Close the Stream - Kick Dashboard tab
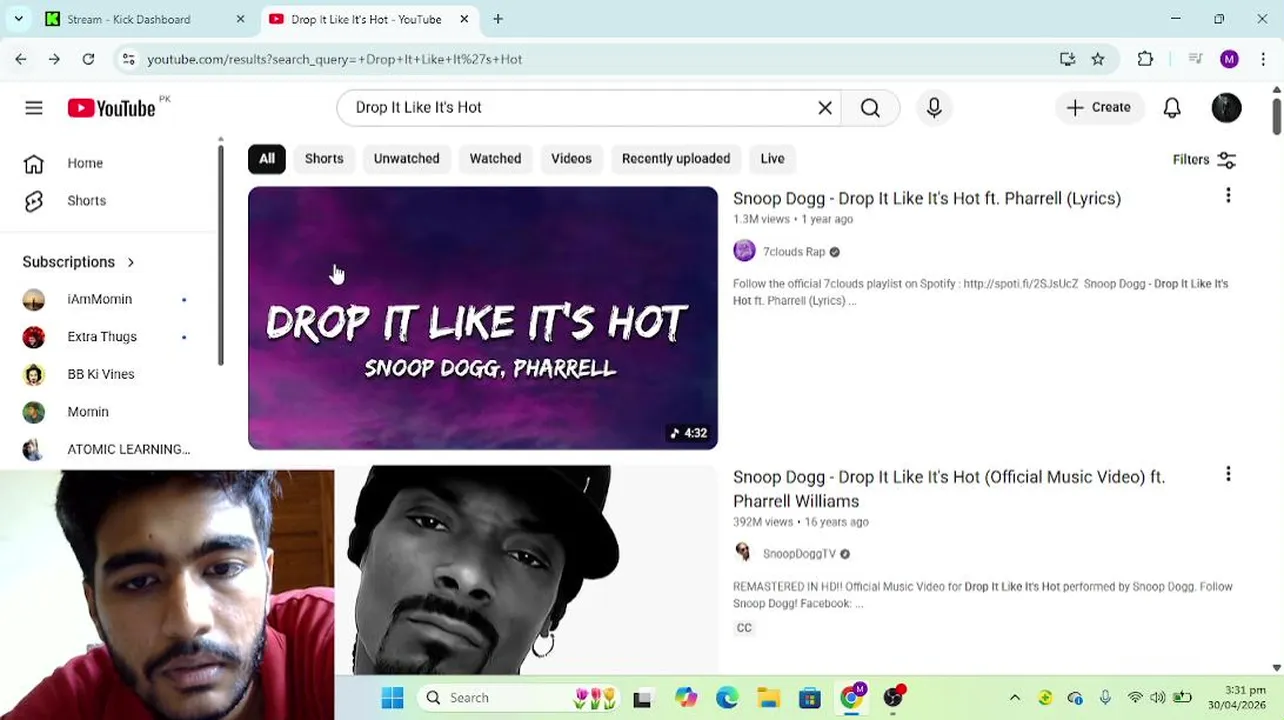 tap(240, 19)
